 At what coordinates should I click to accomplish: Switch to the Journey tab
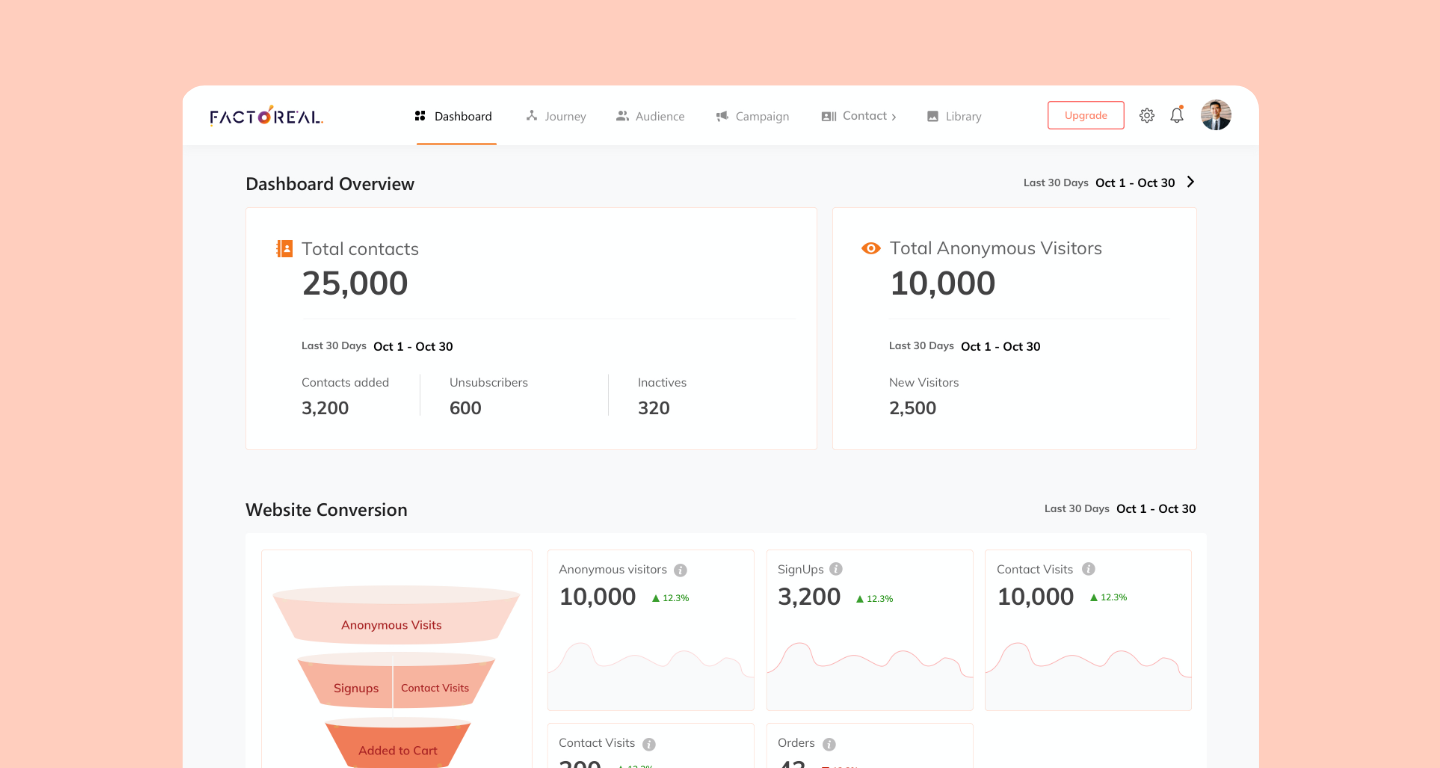pyautogui.click(x=556, y=116)
